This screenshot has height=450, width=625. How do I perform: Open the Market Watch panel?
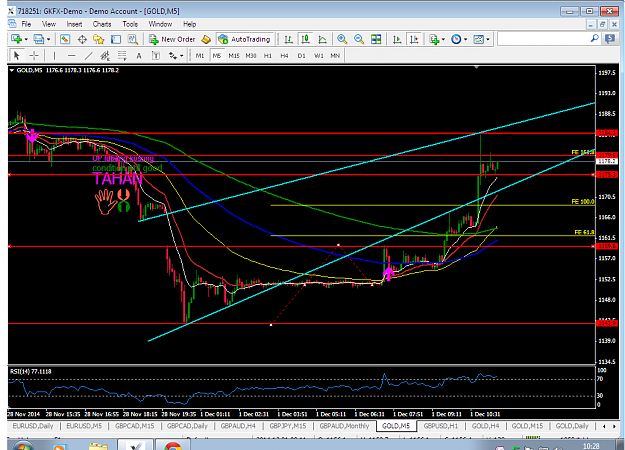point(65,39)
